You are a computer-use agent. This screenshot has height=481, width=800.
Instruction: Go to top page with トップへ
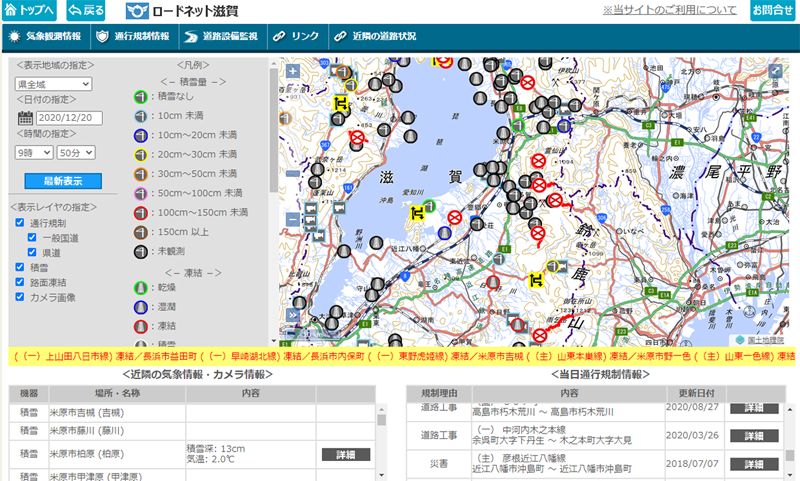30,11
